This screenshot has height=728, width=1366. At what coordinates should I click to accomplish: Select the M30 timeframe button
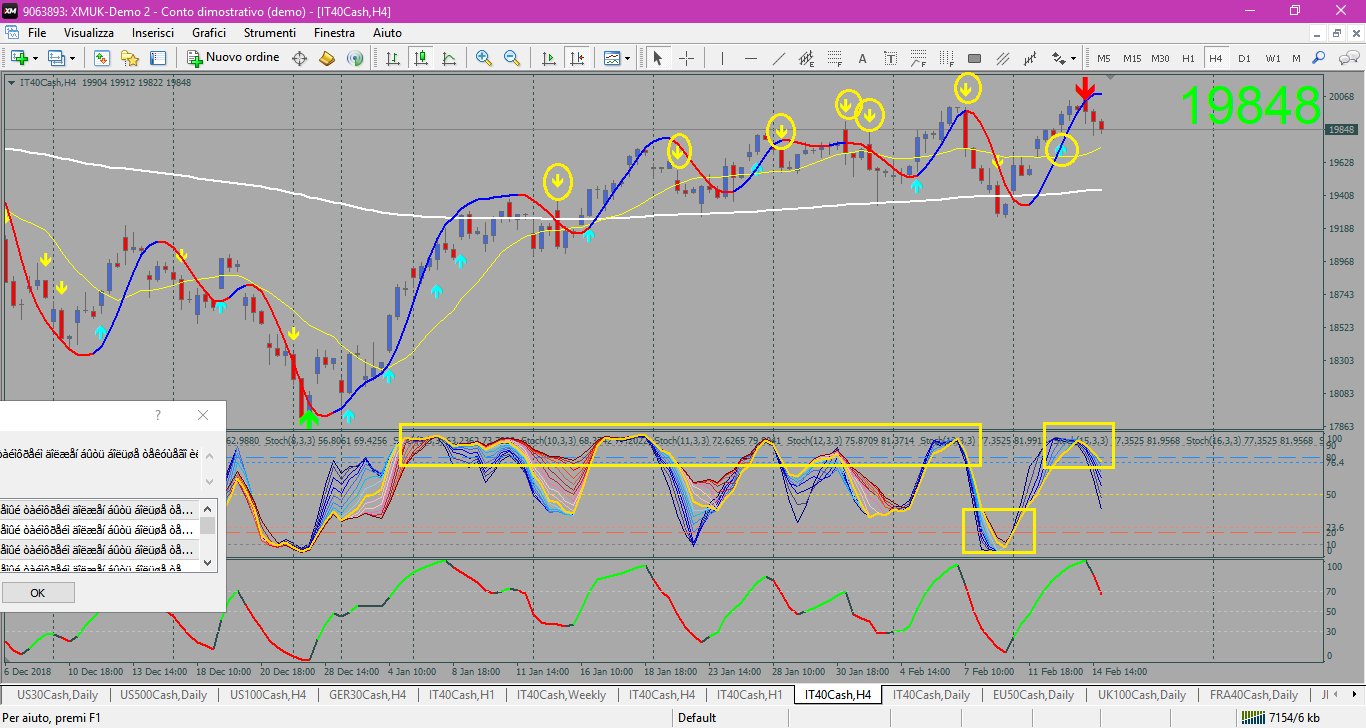click(1160, 58)
